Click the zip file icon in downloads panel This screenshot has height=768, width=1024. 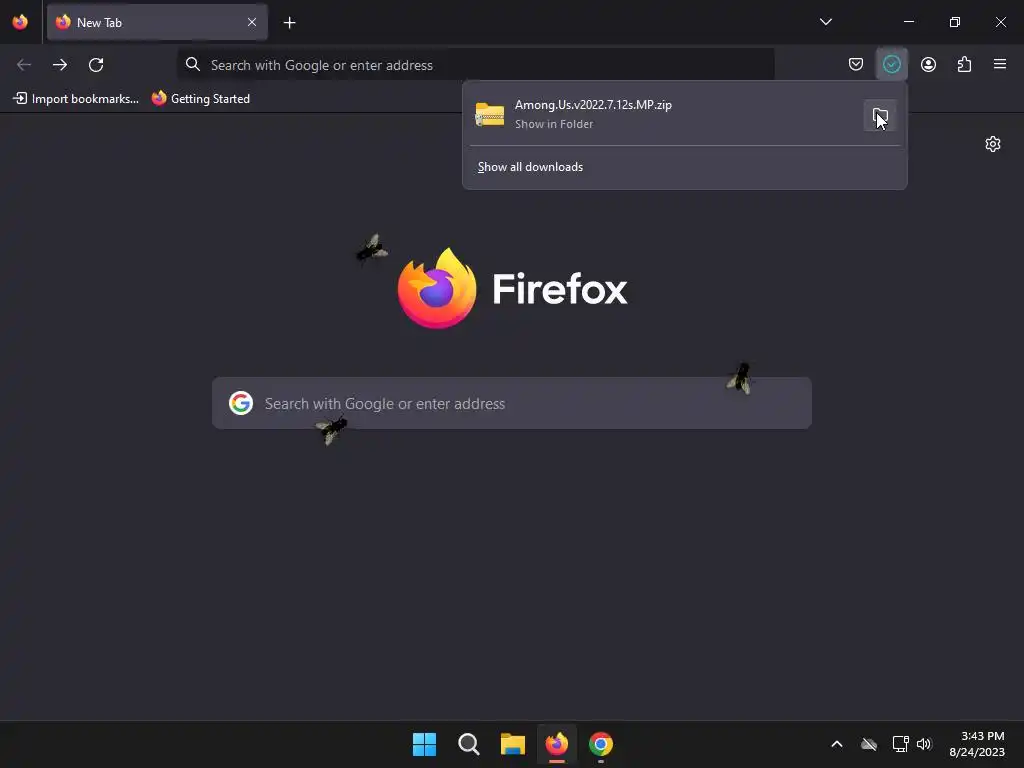click(490, 114)
